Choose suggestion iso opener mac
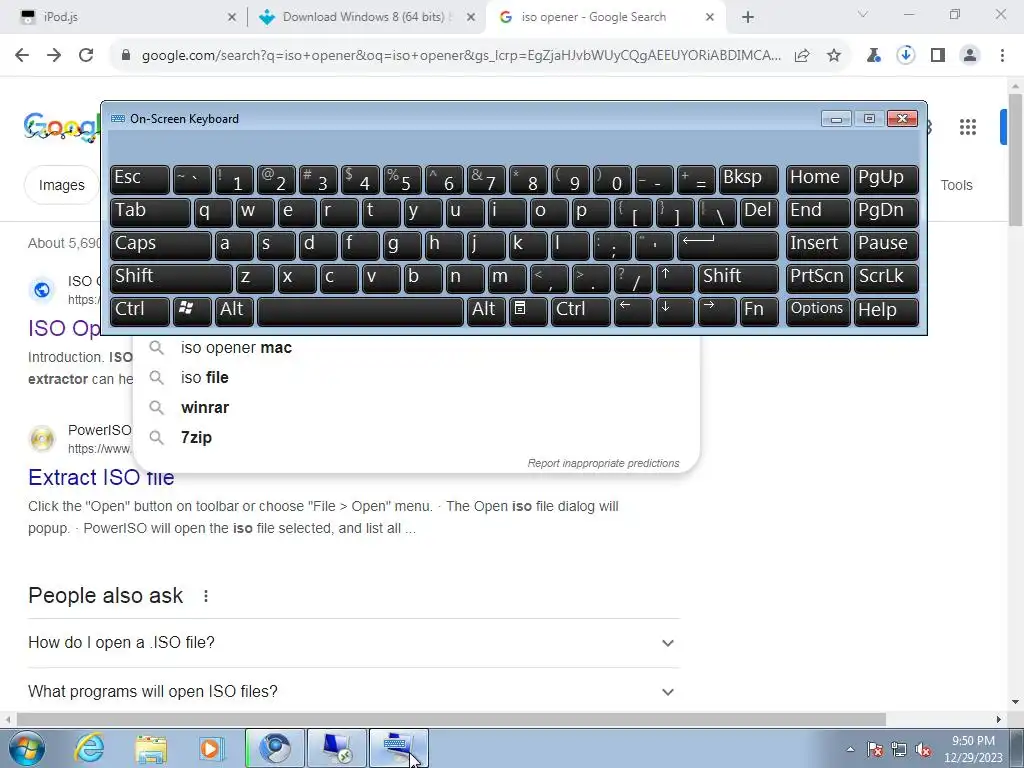This screenshot has height=768, width=1024. [416, 348]
